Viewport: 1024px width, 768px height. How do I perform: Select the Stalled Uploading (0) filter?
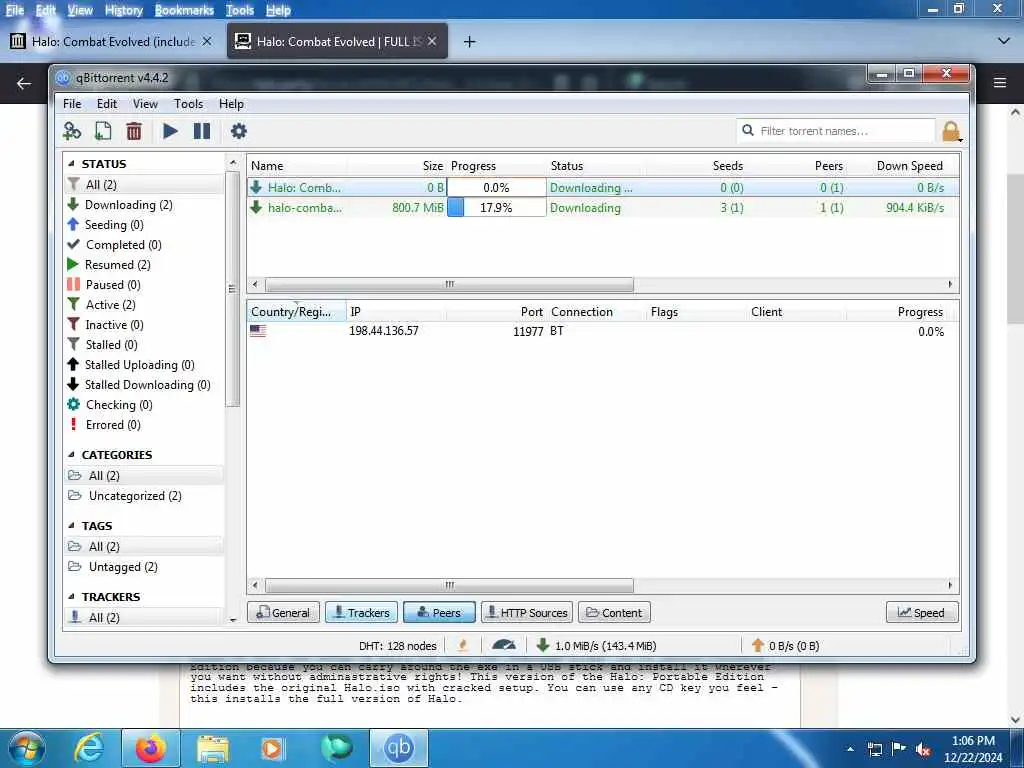point(144,365)
